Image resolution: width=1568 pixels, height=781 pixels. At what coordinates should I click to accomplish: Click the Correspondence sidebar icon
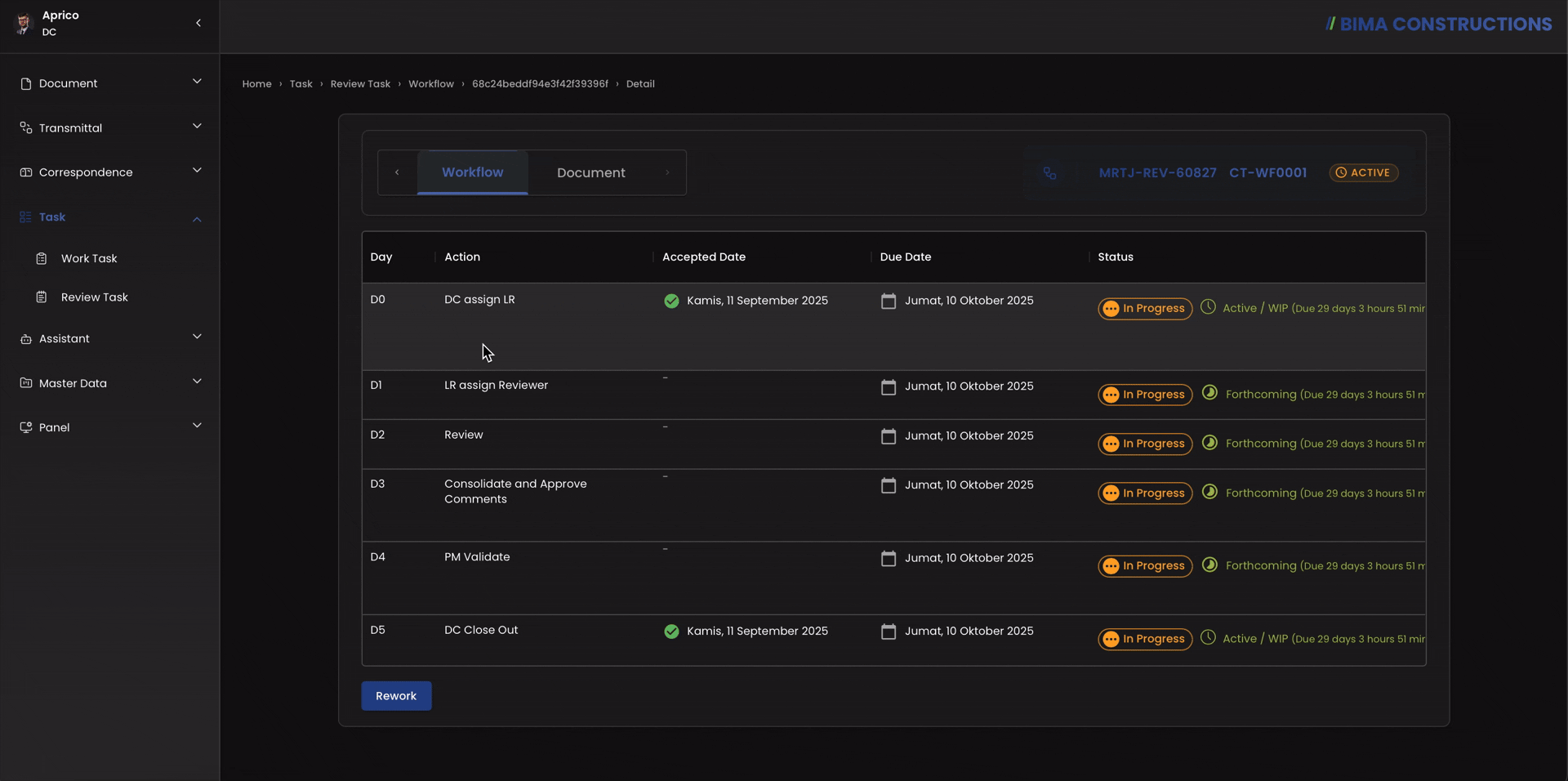click(x=25, y=172)
